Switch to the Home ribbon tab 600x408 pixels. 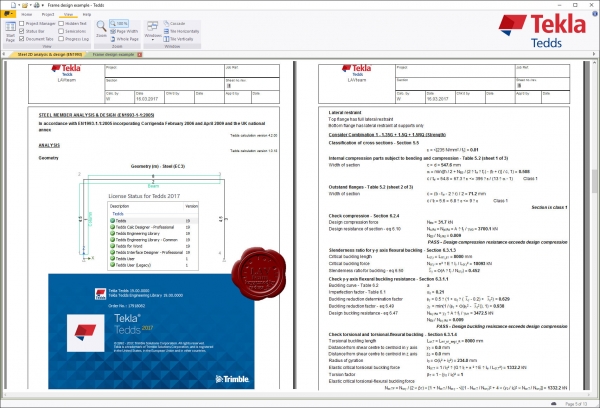tap(26, 15)
